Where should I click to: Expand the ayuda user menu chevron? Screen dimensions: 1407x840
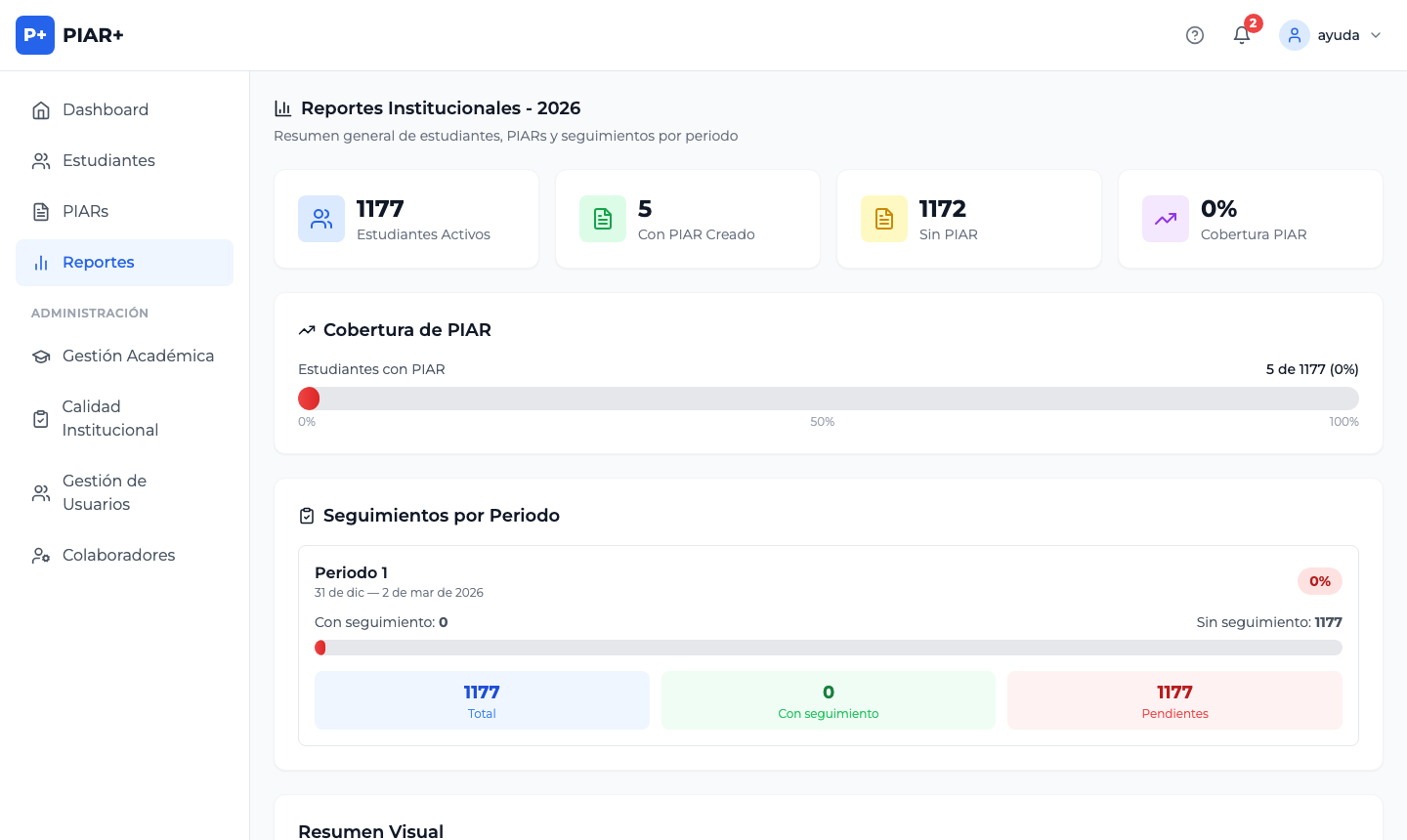pyautogui.click(x=1376, y=35)
